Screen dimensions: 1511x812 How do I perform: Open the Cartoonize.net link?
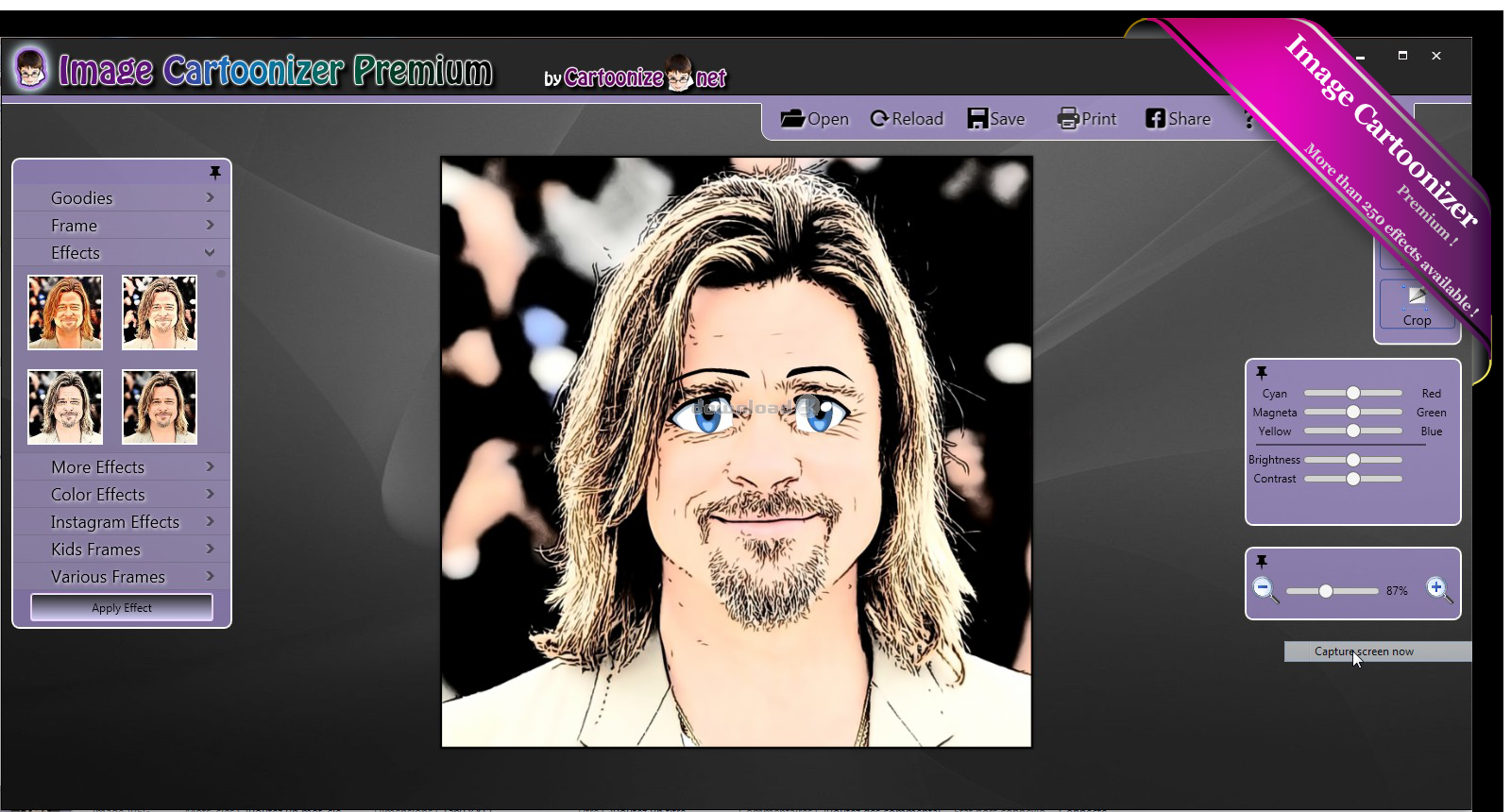(635, 76)
